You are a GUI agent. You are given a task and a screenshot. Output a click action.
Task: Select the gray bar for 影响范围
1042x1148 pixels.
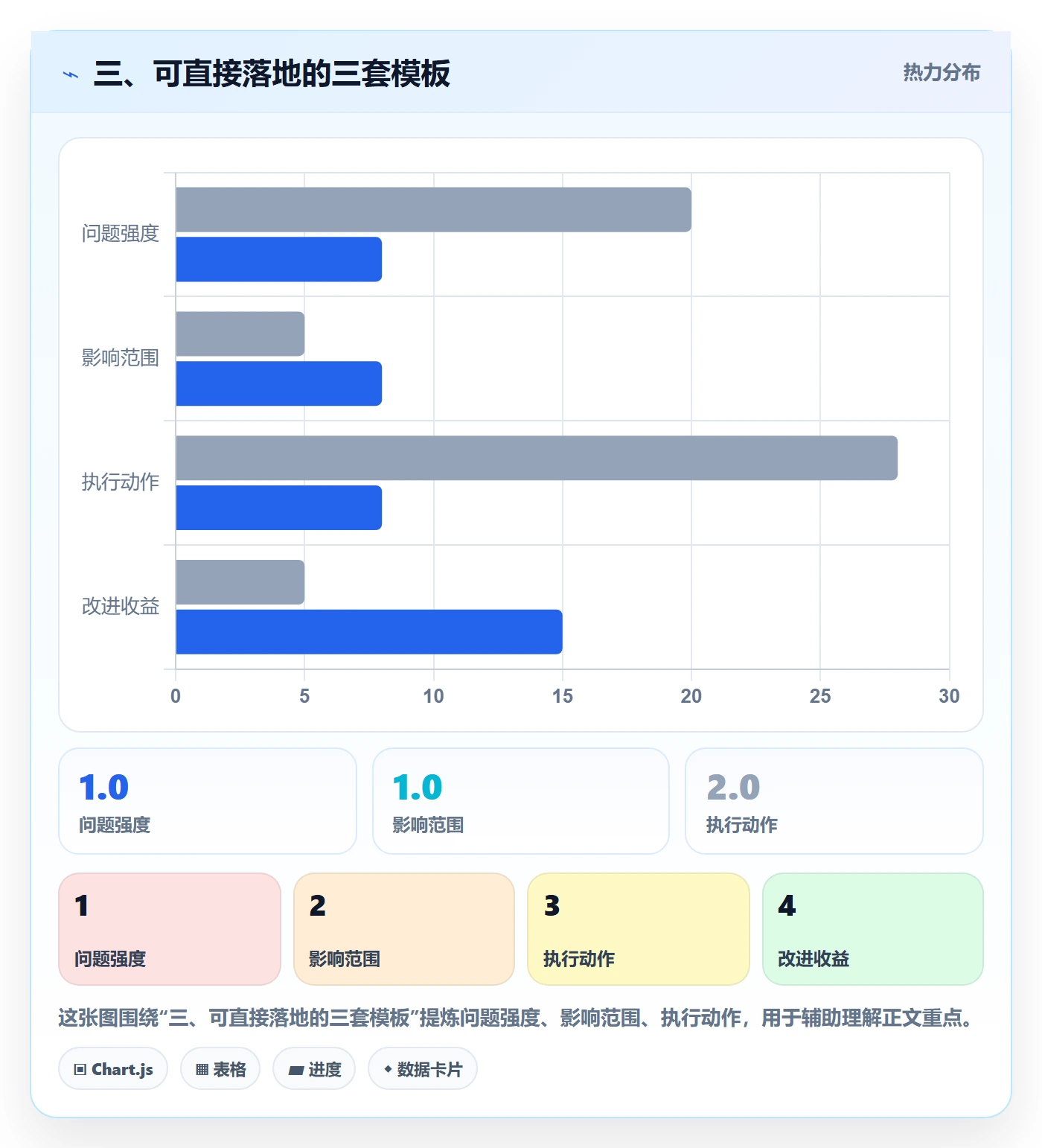[x=240, y=334]
